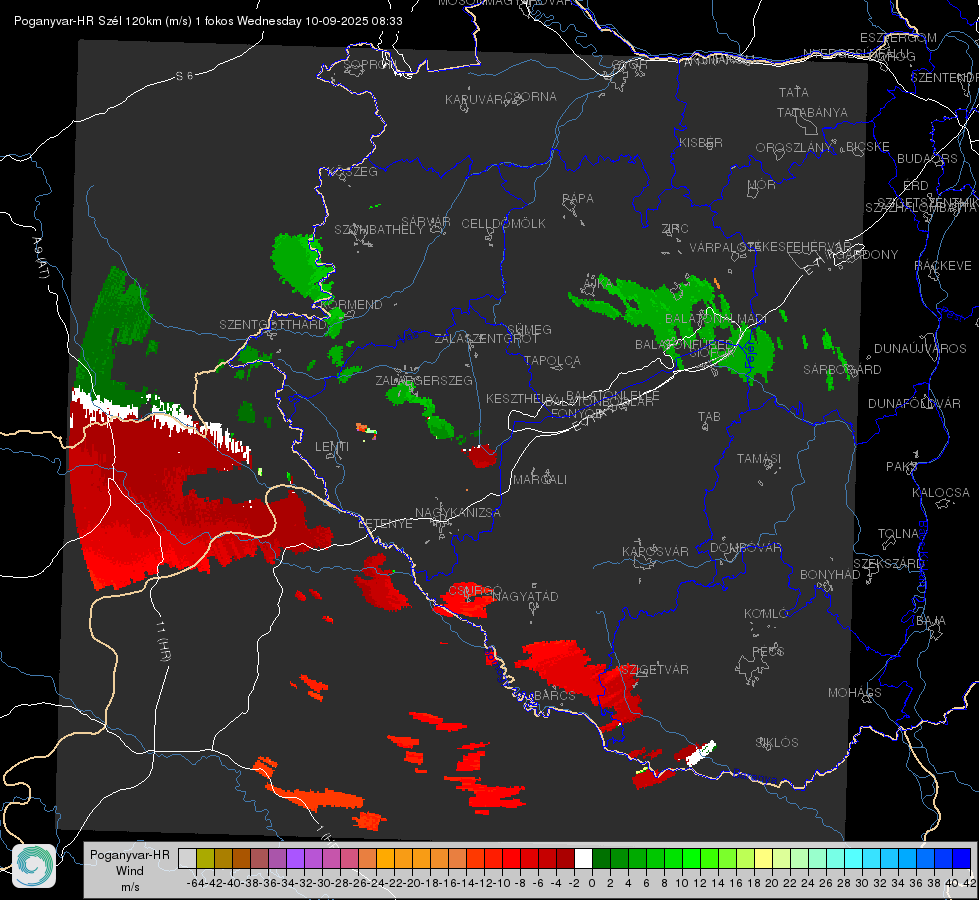
Task: Click the KISBER city label
Action: click(x=701, y=142)
